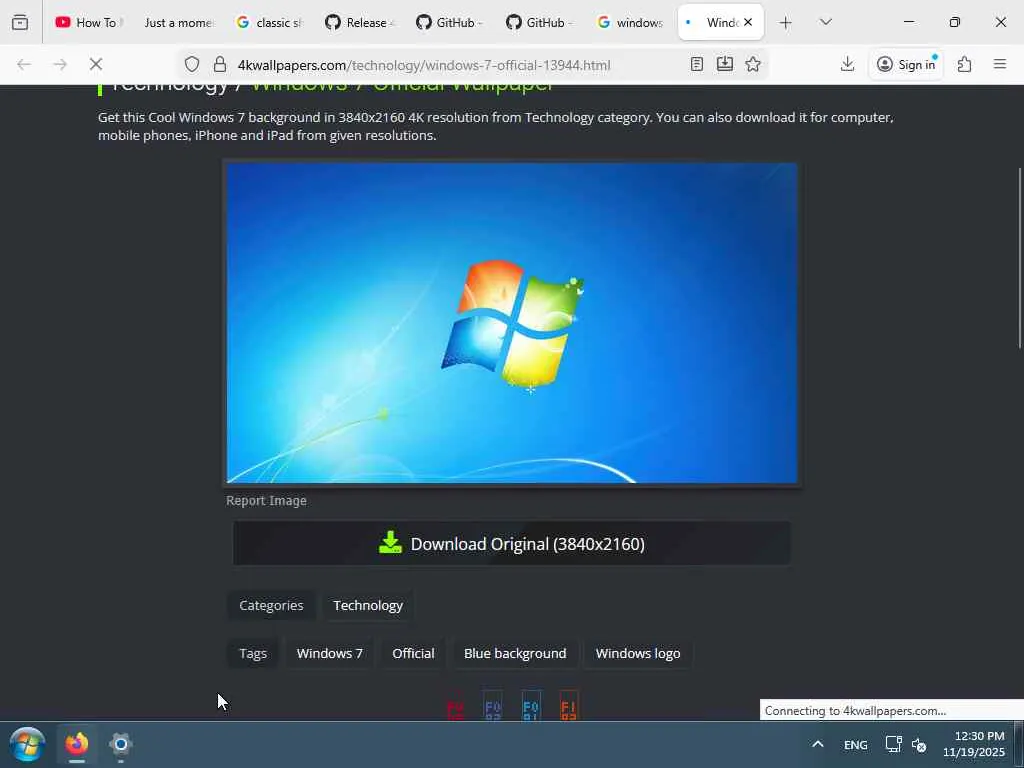Stop loading the page
Image resolution: width=1024 pixels, height=768 pixels.
click(96, 64)
